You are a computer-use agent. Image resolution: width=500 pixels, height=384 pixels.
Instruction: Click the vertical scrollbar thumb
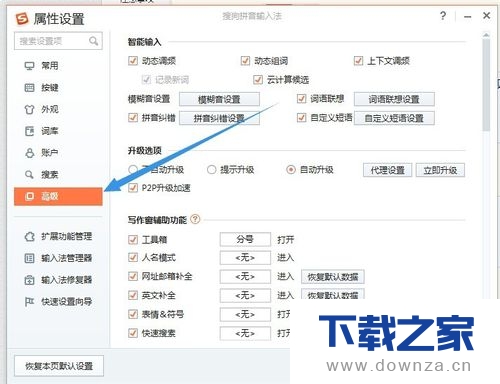click(x=486, y=85)
